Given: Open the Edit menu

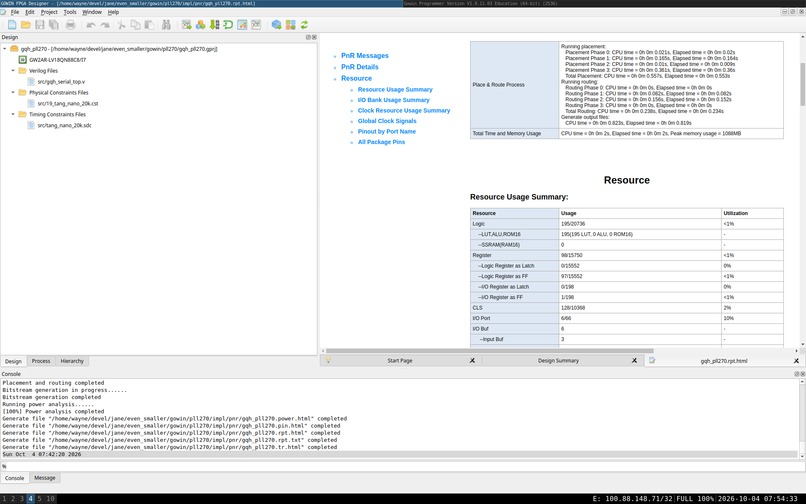Looking at the screenshot, I should [x=30, y=12].
